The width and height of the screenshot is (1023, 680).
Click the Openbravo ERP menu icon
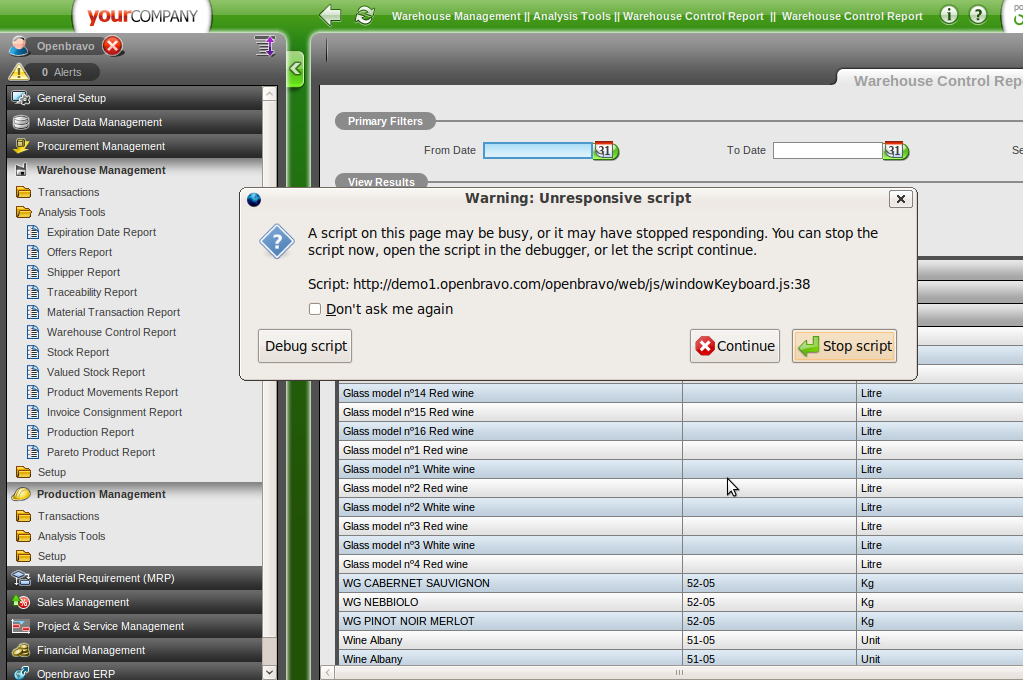(x=21, y=673)
